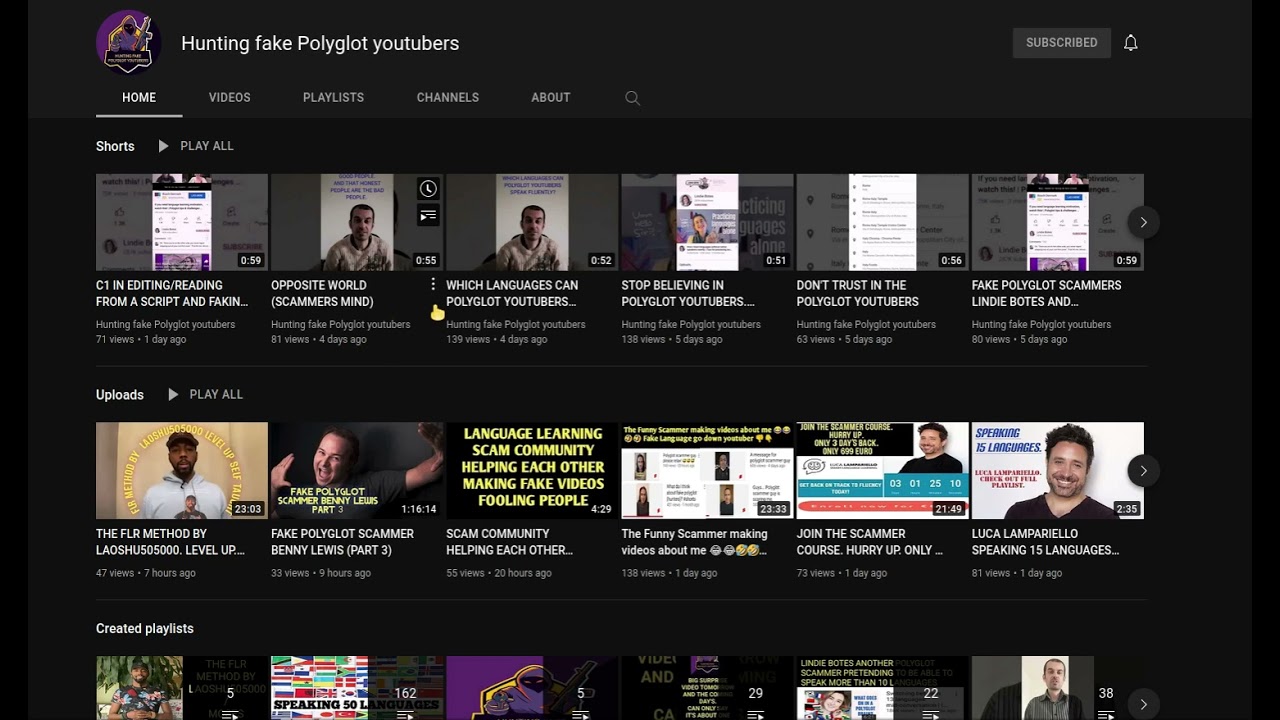
Task: Open FLR Method playlist with 5 videos
Action: 182,688
